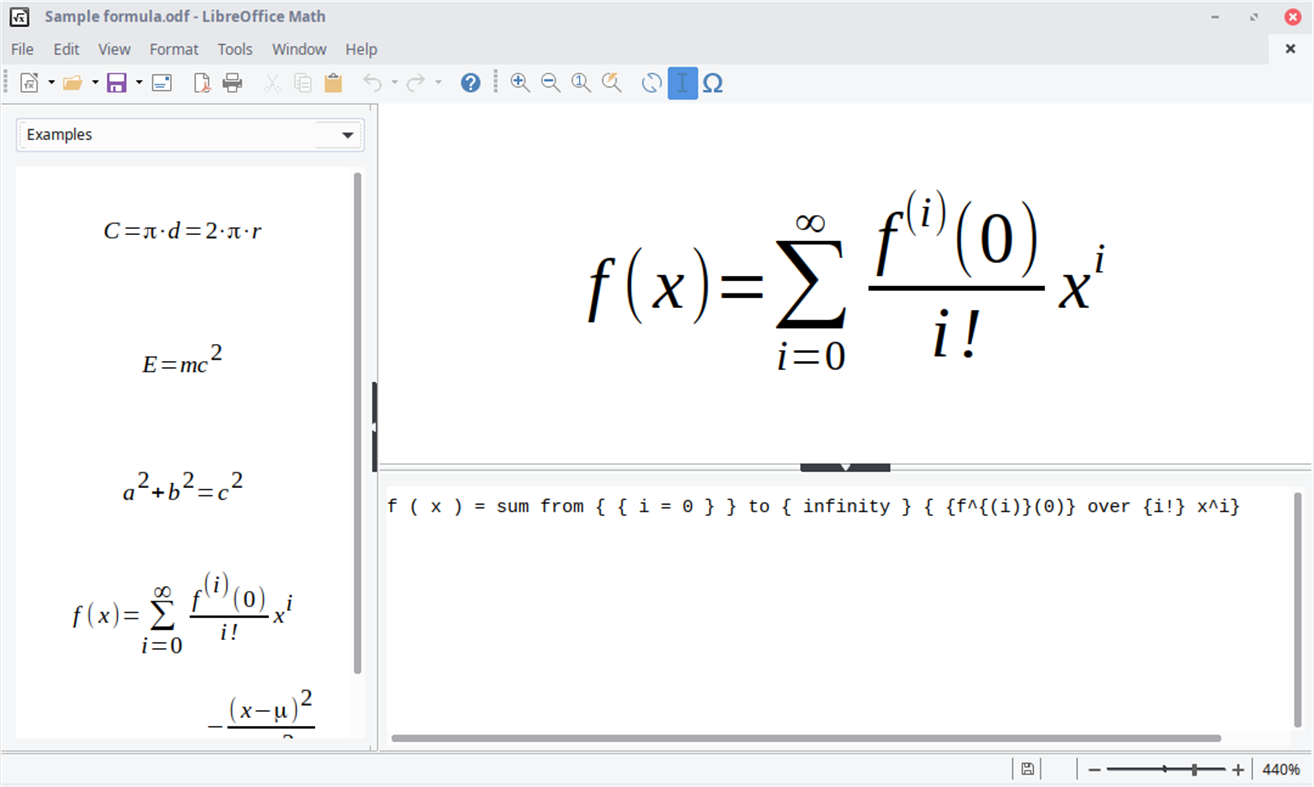This screenshot has height=787, width=1314.
Task: Zoom out with the toolbar magnifier
Action: [550, 83]
